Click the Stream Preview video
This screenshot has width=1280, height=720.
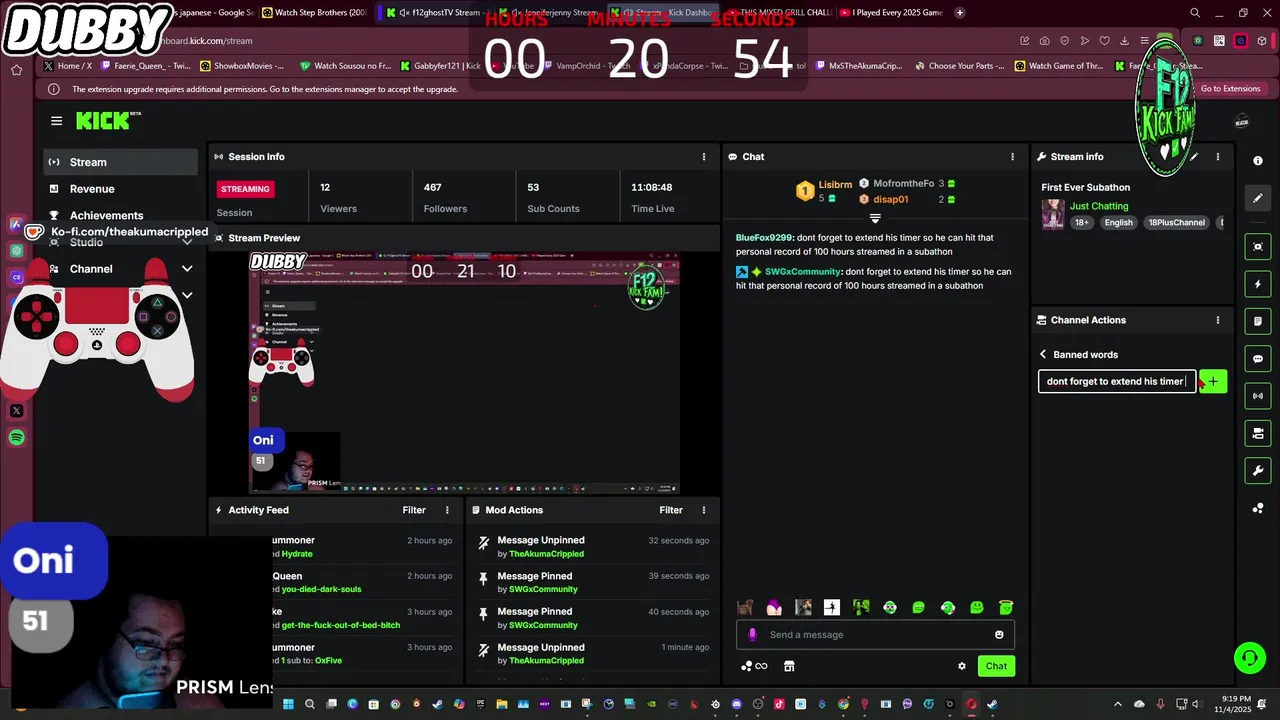464,373
